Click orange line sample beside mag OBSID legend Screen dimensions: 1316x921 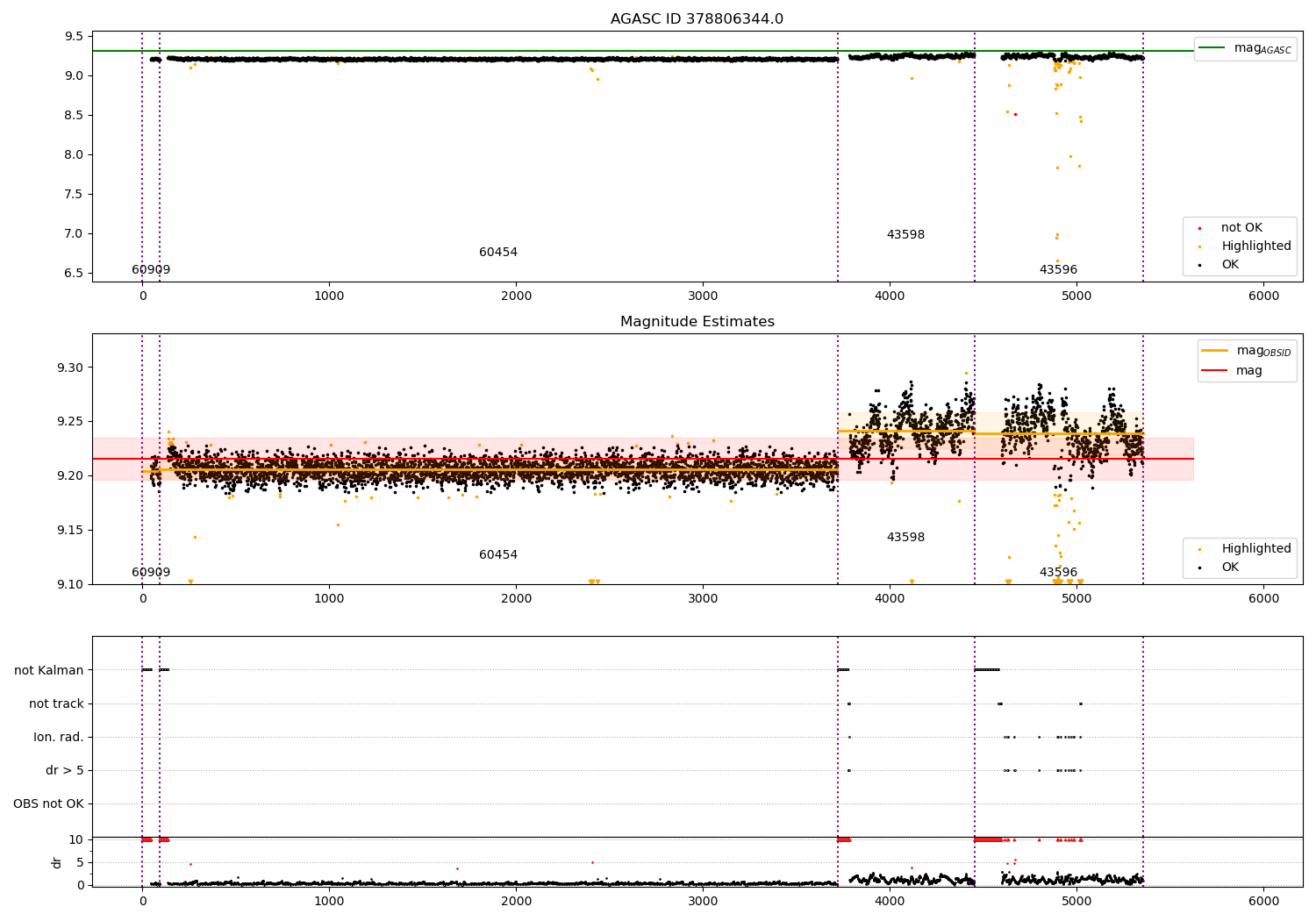click(1215, 351)
